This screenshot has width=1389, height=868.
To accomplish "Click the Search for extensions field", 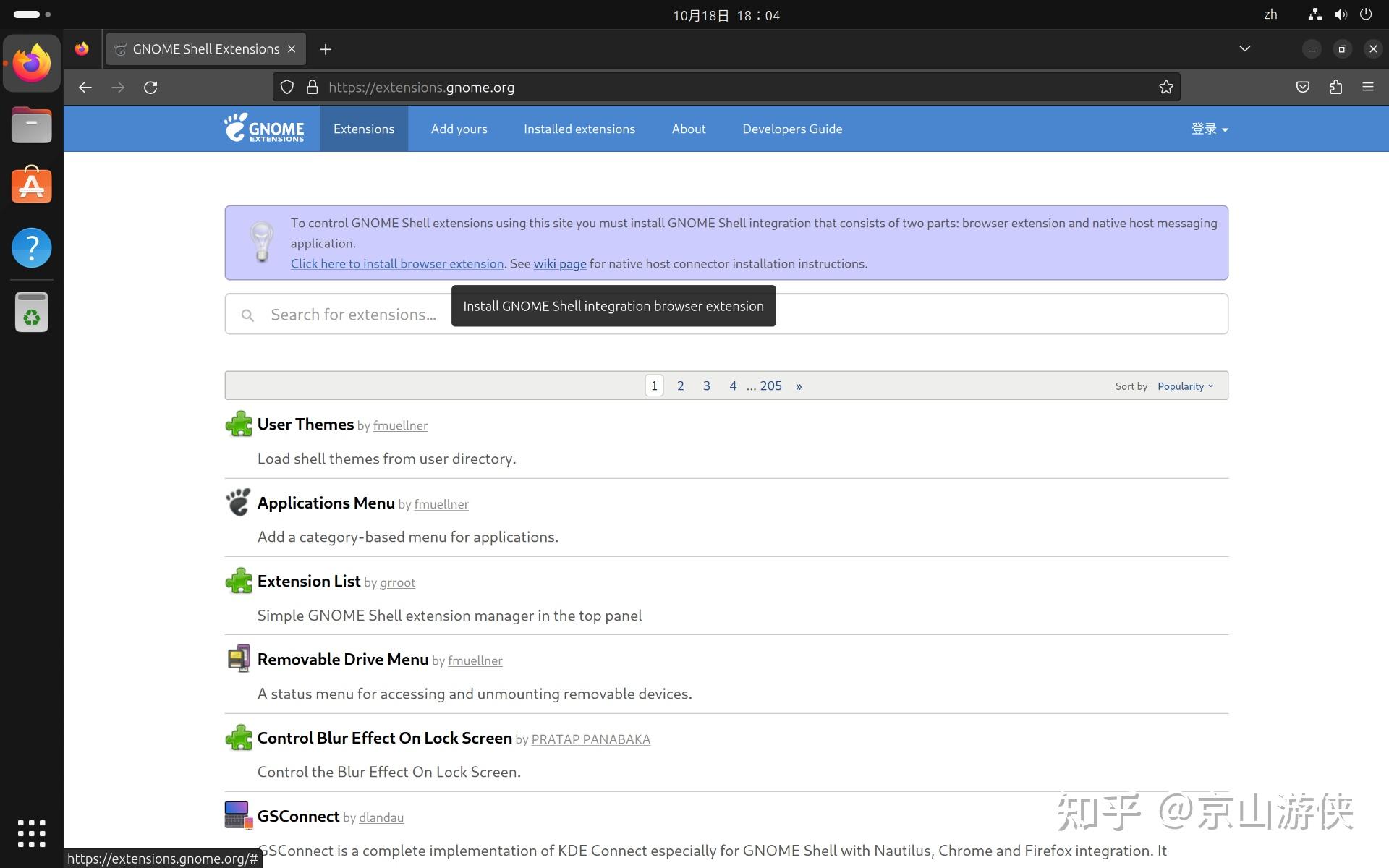I will (x=353, y=315).
